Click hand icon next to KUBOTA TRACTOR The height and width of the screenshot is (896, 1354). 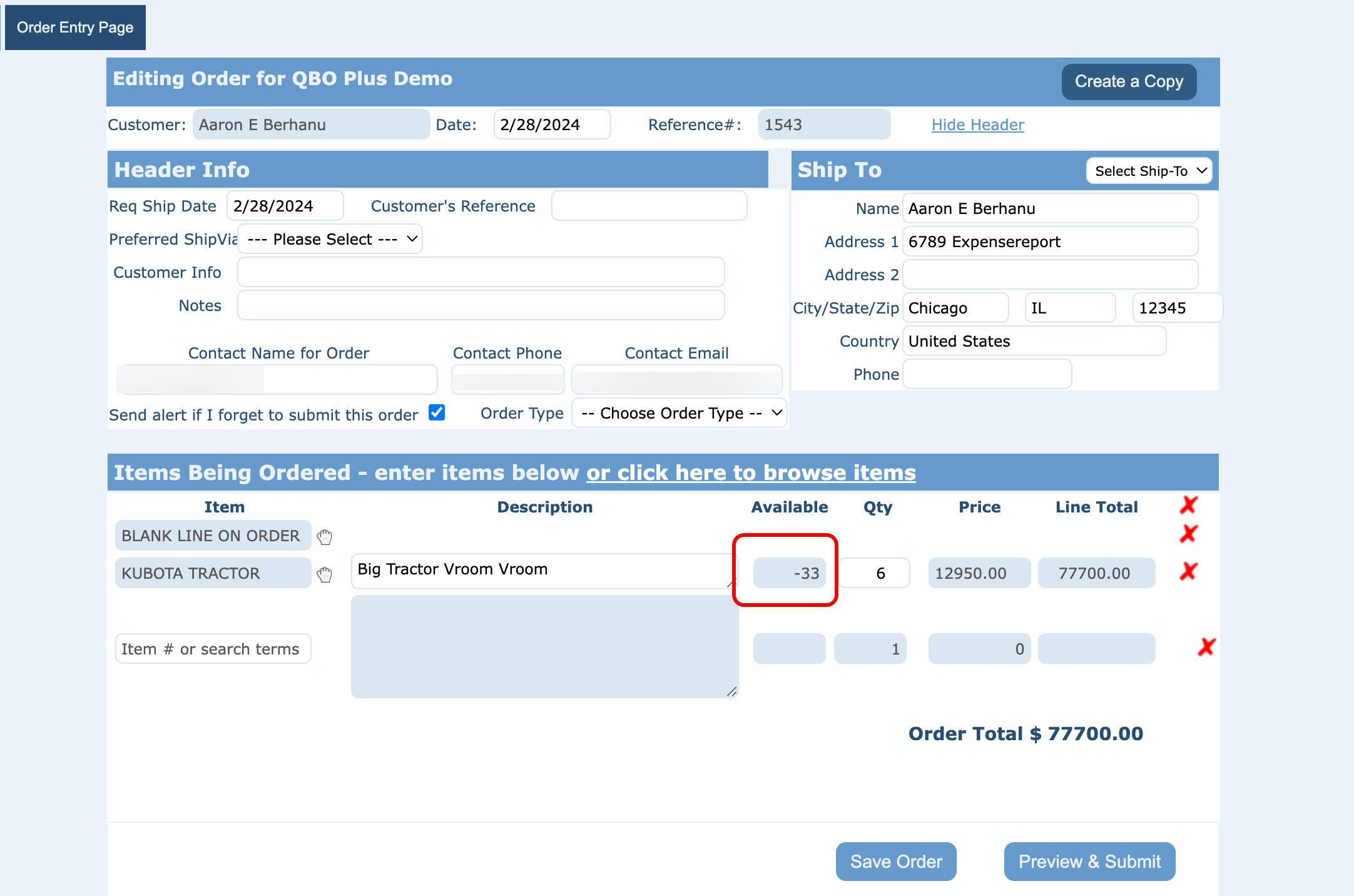tap(324, 574)
